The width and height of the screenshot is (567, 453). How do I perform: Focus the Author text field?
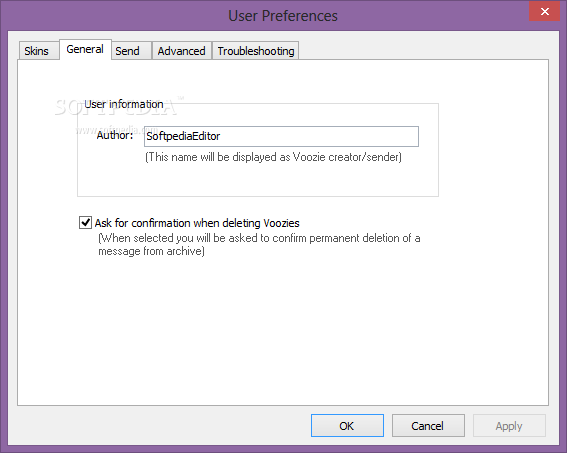[281, 136]
